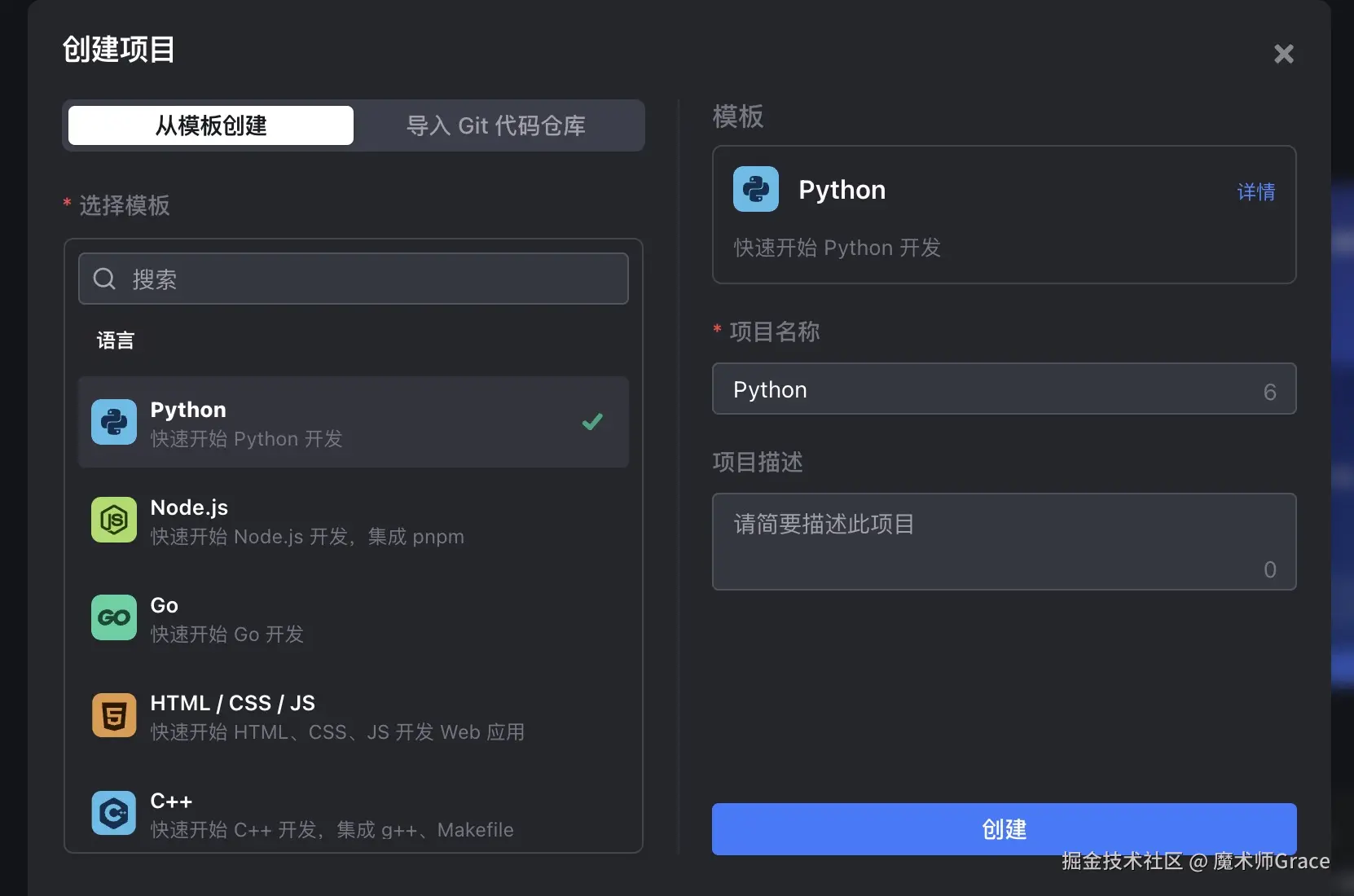Viewport: 1354px width, 896px height.
Task: Click the blue 创建 button
Action: tap(1004, 829)
